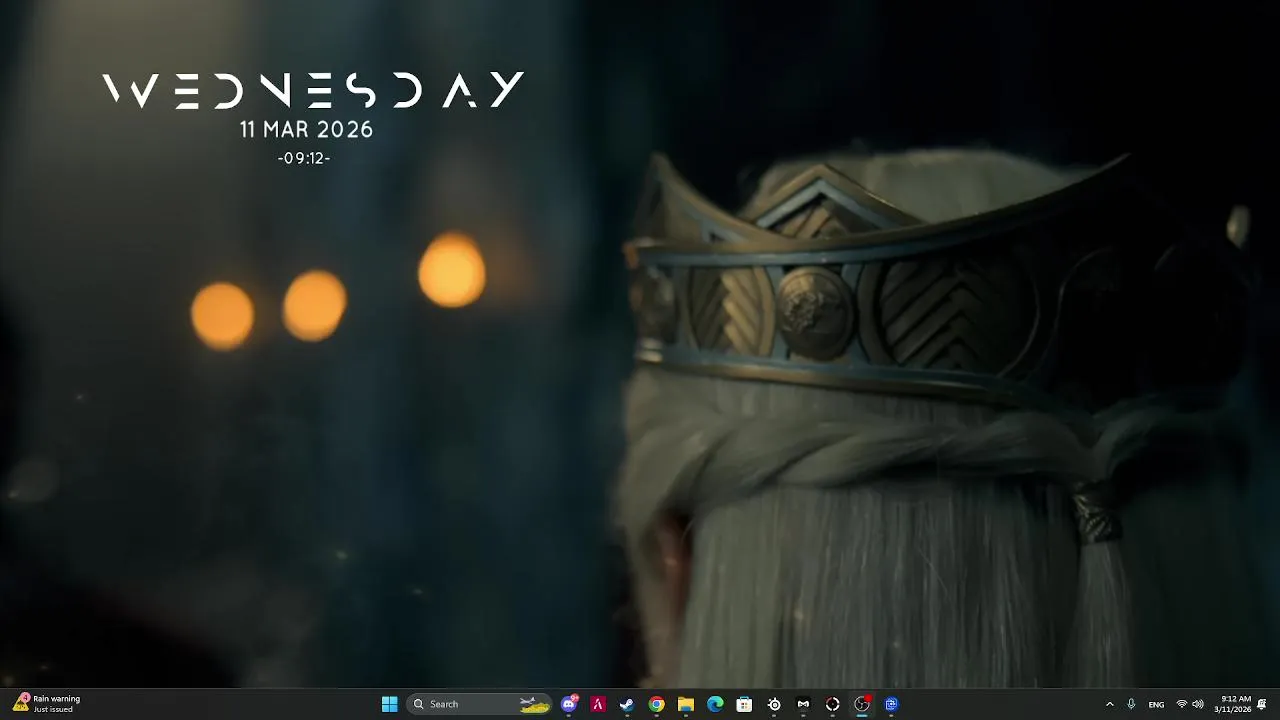Open Wi-Fi network settings in tray
The height and width of the screenshot is (720, 1280).
[x=1182, y=704]
